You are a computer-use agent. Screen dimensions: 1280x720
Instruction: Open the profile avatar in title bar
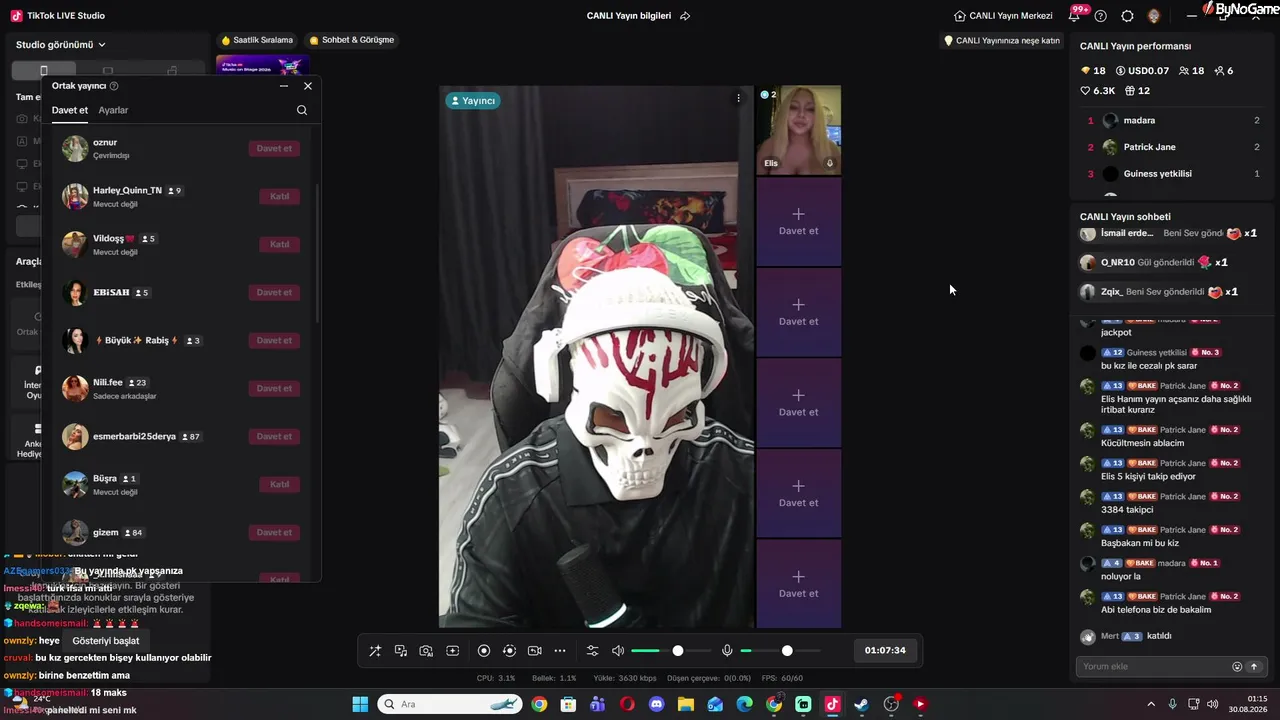click(x=1153, y=16)
